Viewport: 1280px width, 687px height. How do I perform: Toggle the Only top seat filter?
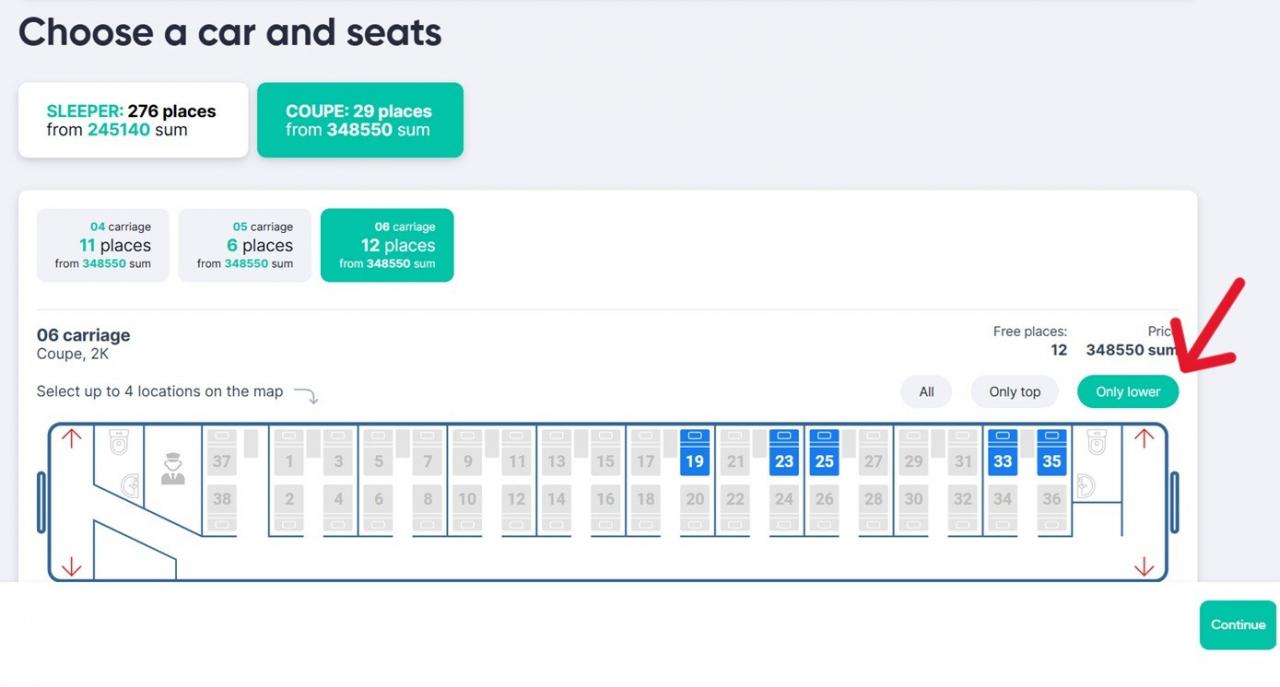pyautogui.click(x=1014, y=392)
